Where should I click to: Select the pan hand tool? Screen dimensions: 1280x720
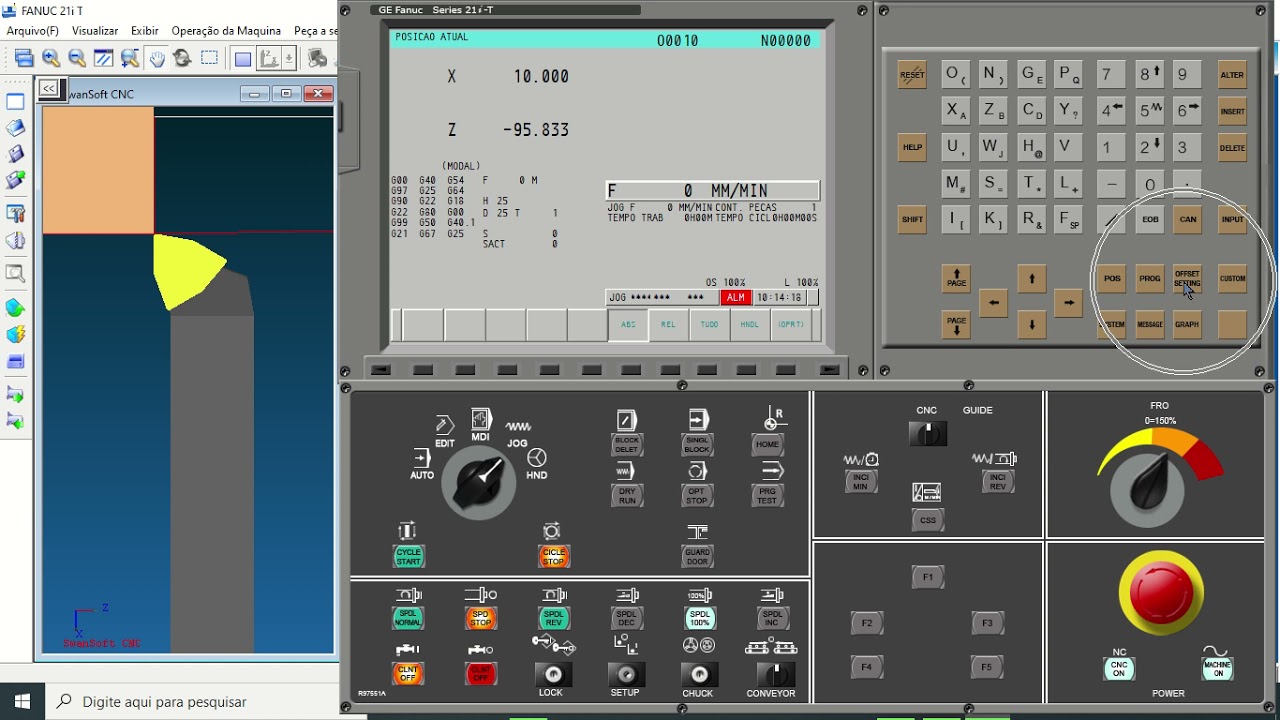click(x=157, y=58)
